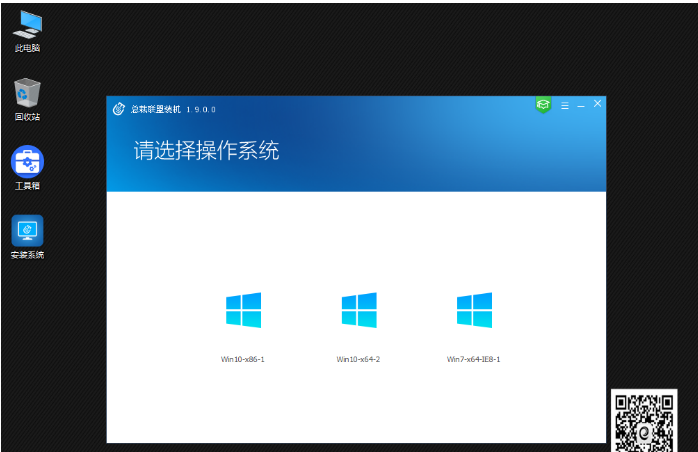The height and width of the screenshot is (452, 698).
Task: Close the installer window
Action: (597, 104)
